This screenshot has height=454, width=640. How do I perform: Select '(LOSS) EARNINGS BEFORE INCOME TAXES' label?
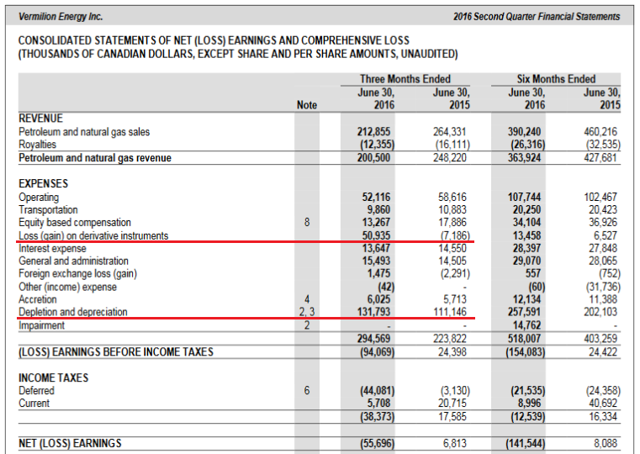pyautogui.click(x=116, y=352)
